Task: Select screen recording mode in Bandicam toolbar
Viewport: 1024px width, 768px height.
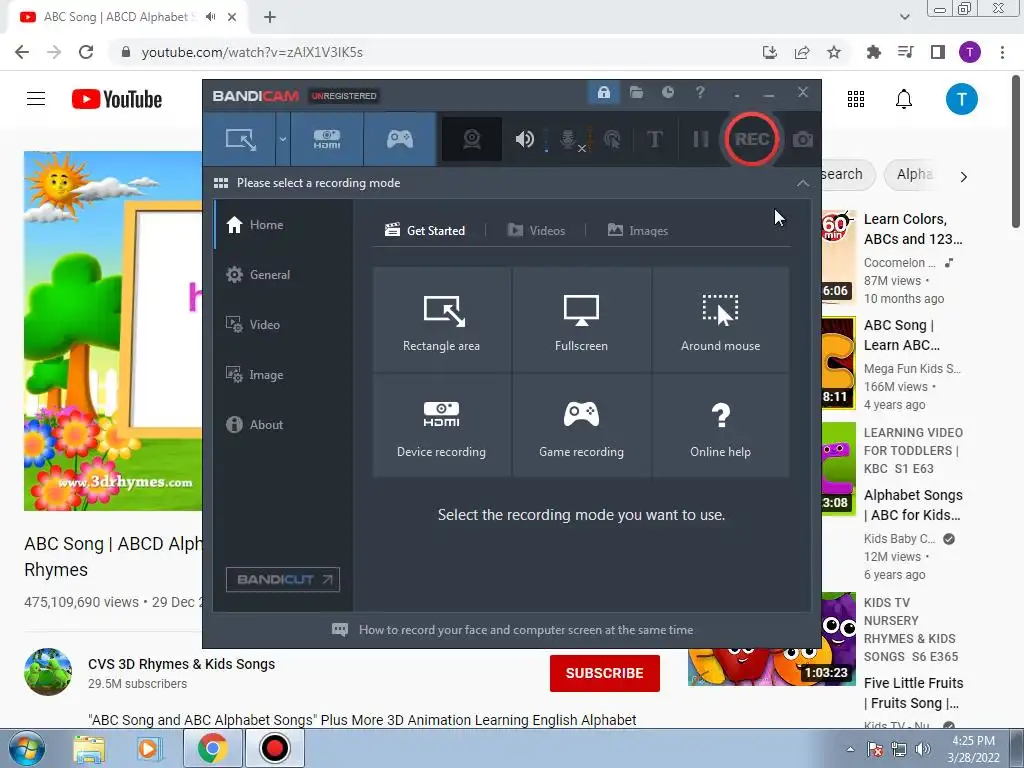Action: tap(240, 139)
